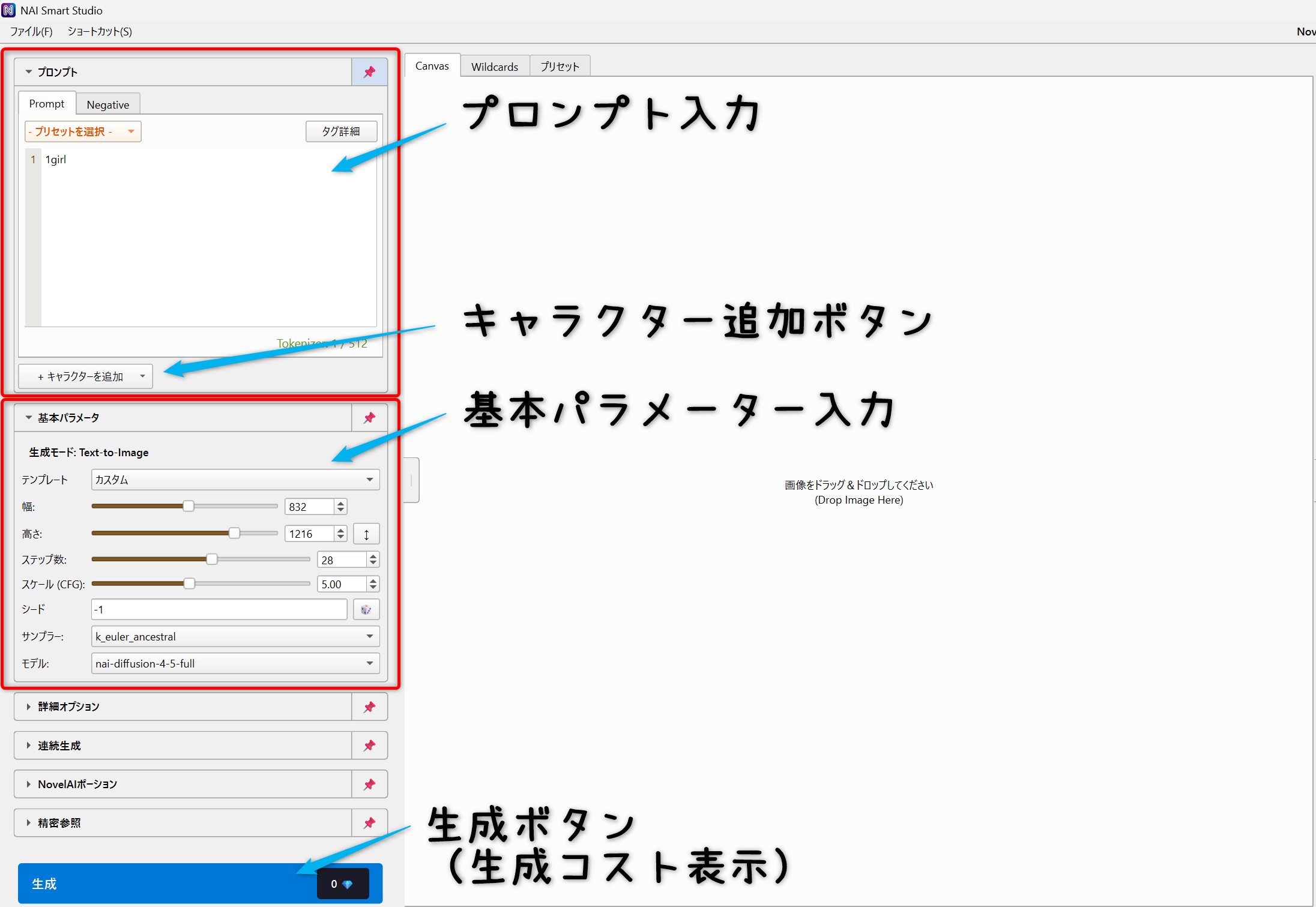Image resolution: width=1316 pixels, height=907 pixels.
Task: Pin the プロンプト panel open
Action: [369, 71]
